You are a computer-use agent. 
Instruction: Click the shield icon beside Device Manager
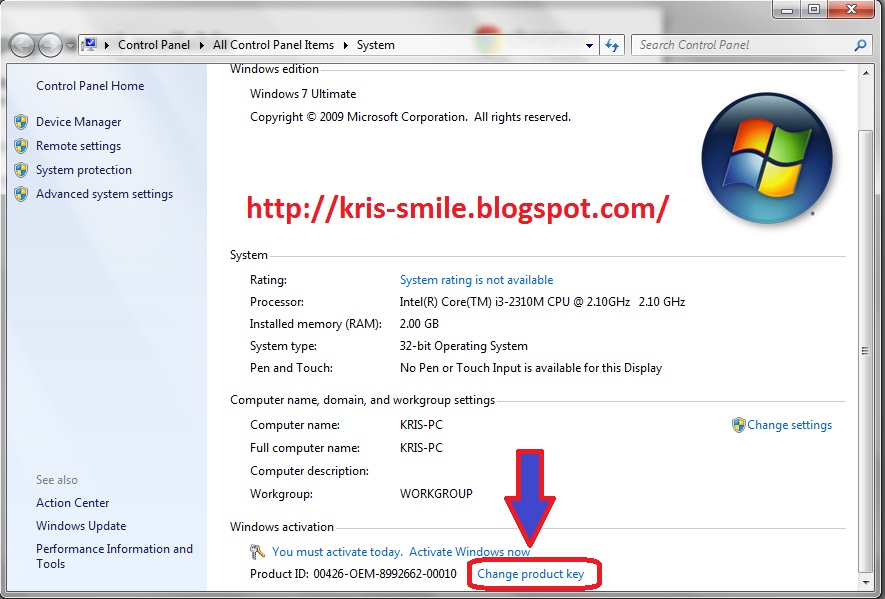(x=21, y=122)
